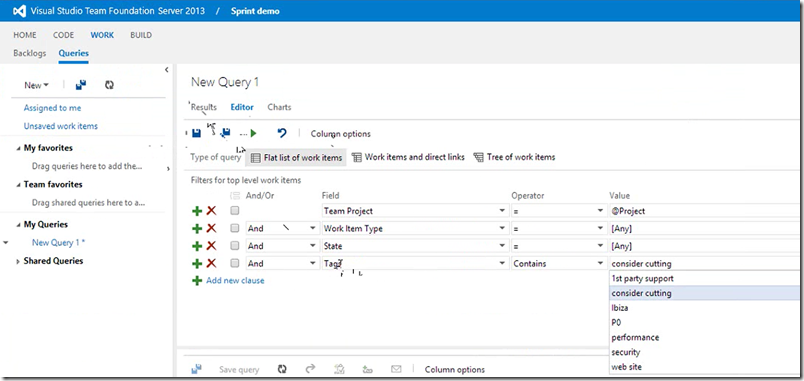Viewport: 804px width, 381px height.
Task: Remove the Tags clause with red X
Action: 211,263
